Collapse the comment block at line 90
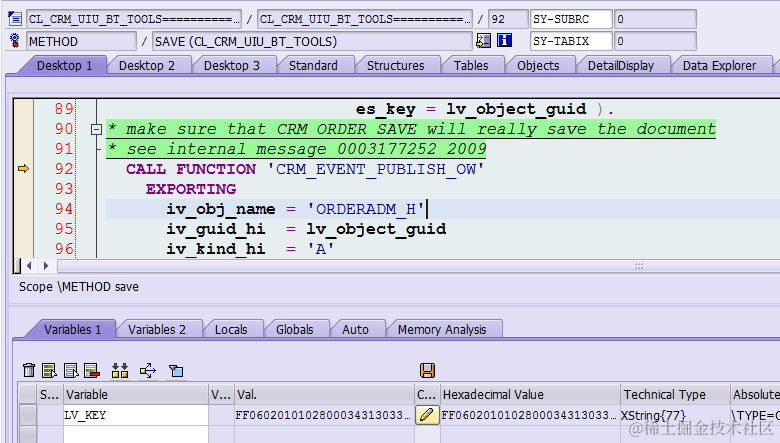Viewport: 780px width, 443px height. (x=97, y=130)
